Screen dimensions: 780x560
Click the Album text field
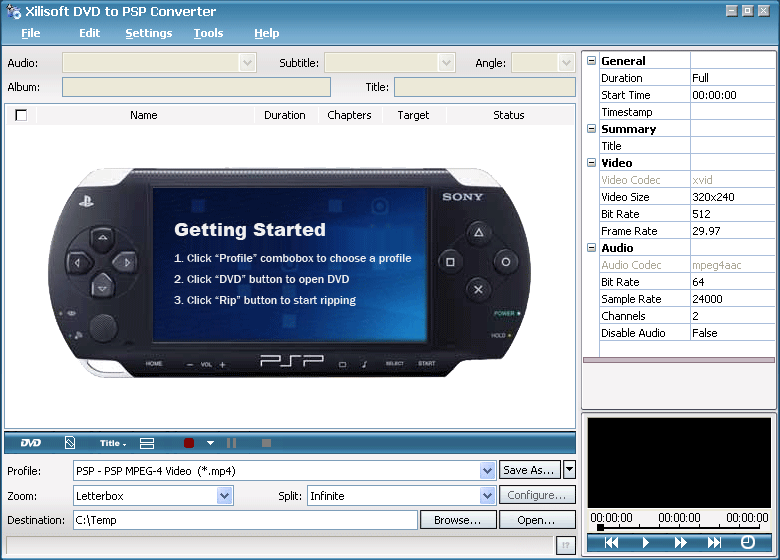click(196, 87)
